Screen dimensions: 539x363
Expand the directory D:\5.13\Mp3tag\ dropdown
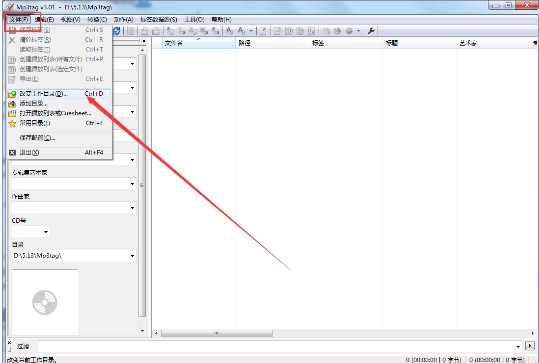132,256
